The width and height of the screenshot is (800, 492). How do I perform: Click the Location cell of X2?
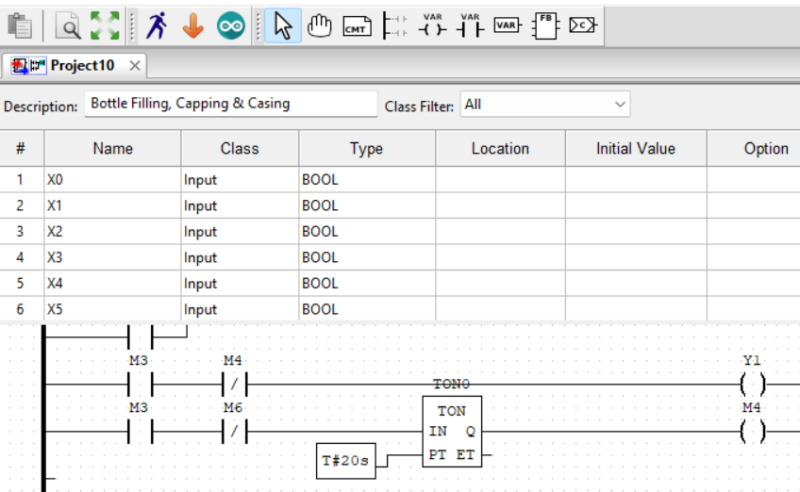(x=500, y=232)
